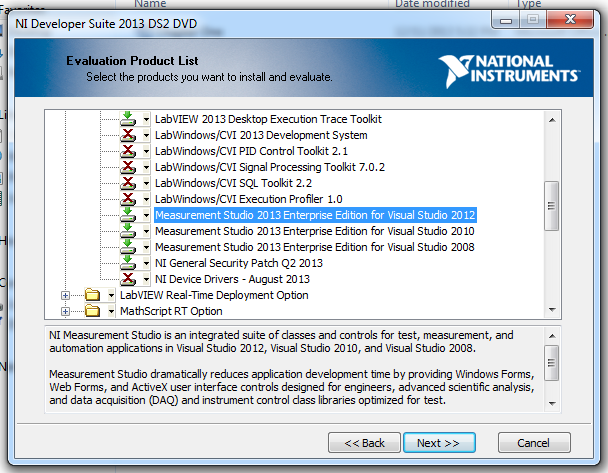Click the red X icon for LabWindows/CVI PID Control Toolkit 2.1
This screenshot has width=608, height=473.
[x=128, y=151]
